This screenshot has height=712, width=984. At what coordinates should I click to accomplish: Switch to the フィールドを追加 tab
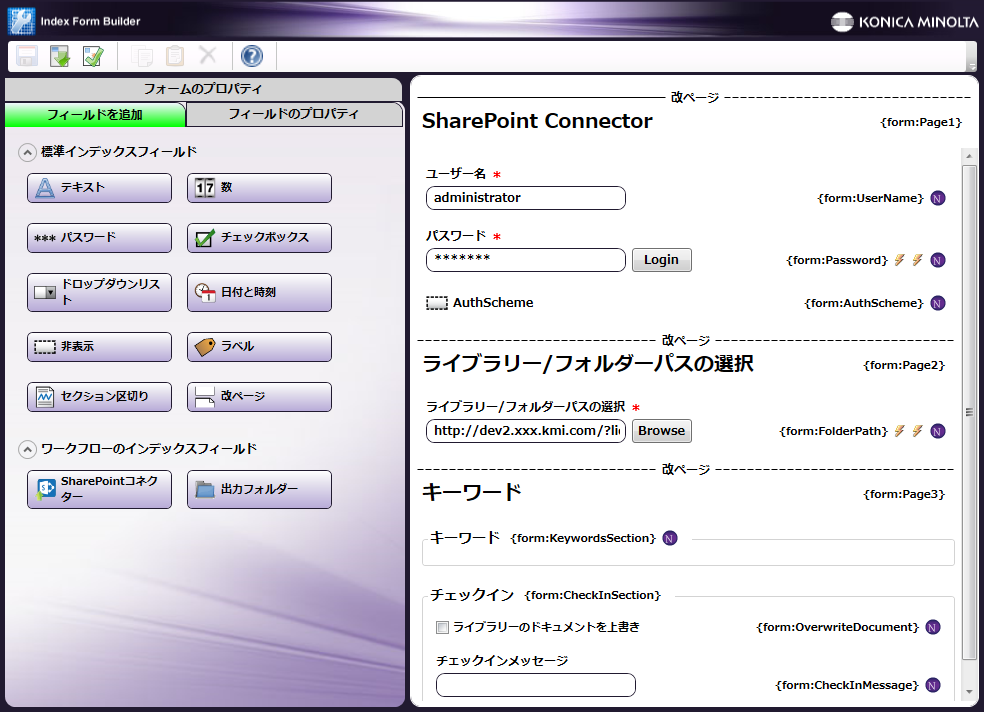(95, 115)
